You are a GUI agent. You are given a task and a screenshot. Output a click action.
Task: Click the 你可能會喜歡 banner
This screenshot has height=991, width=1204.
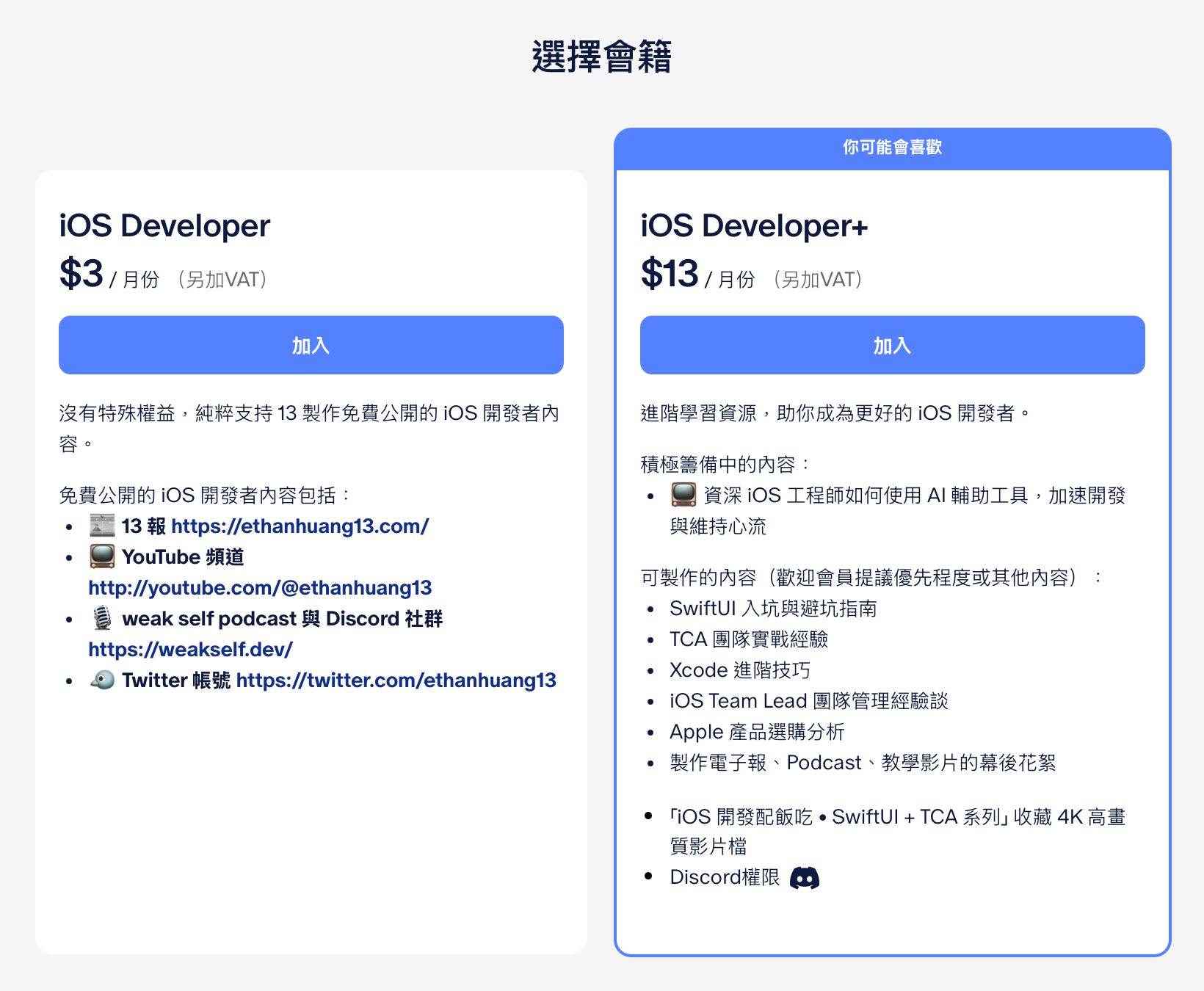893,148
